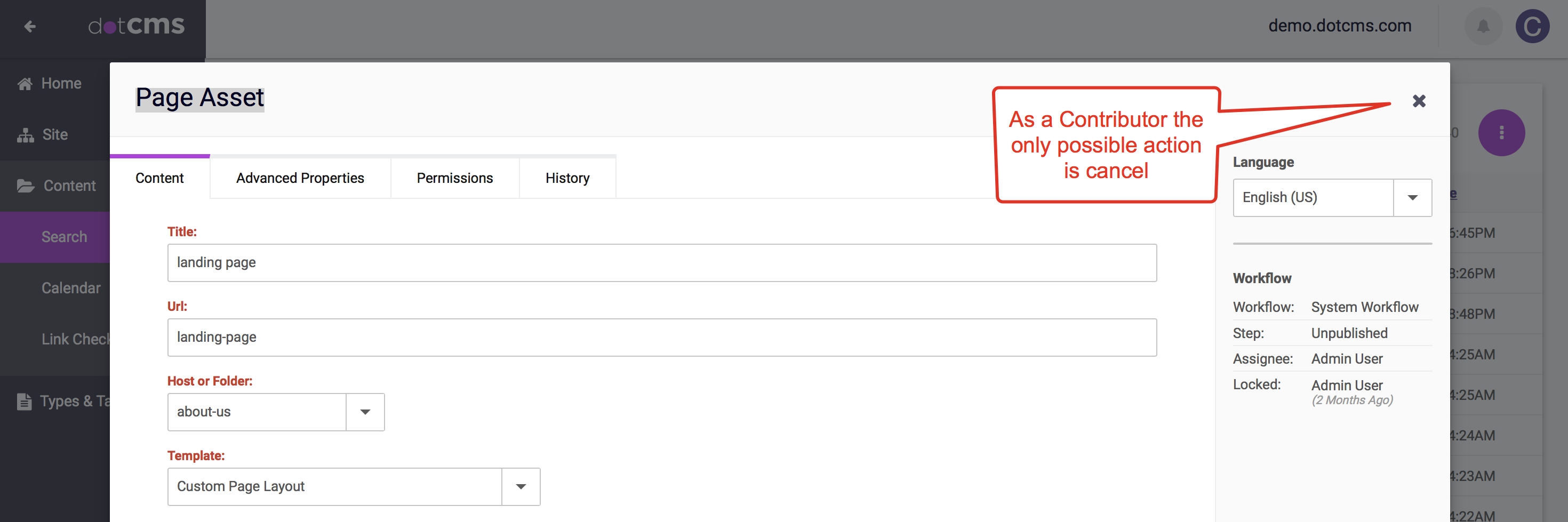Switch to the Advanced Properties tab
The width and height of the screenshot is (1568, 522).
[300, 178]
